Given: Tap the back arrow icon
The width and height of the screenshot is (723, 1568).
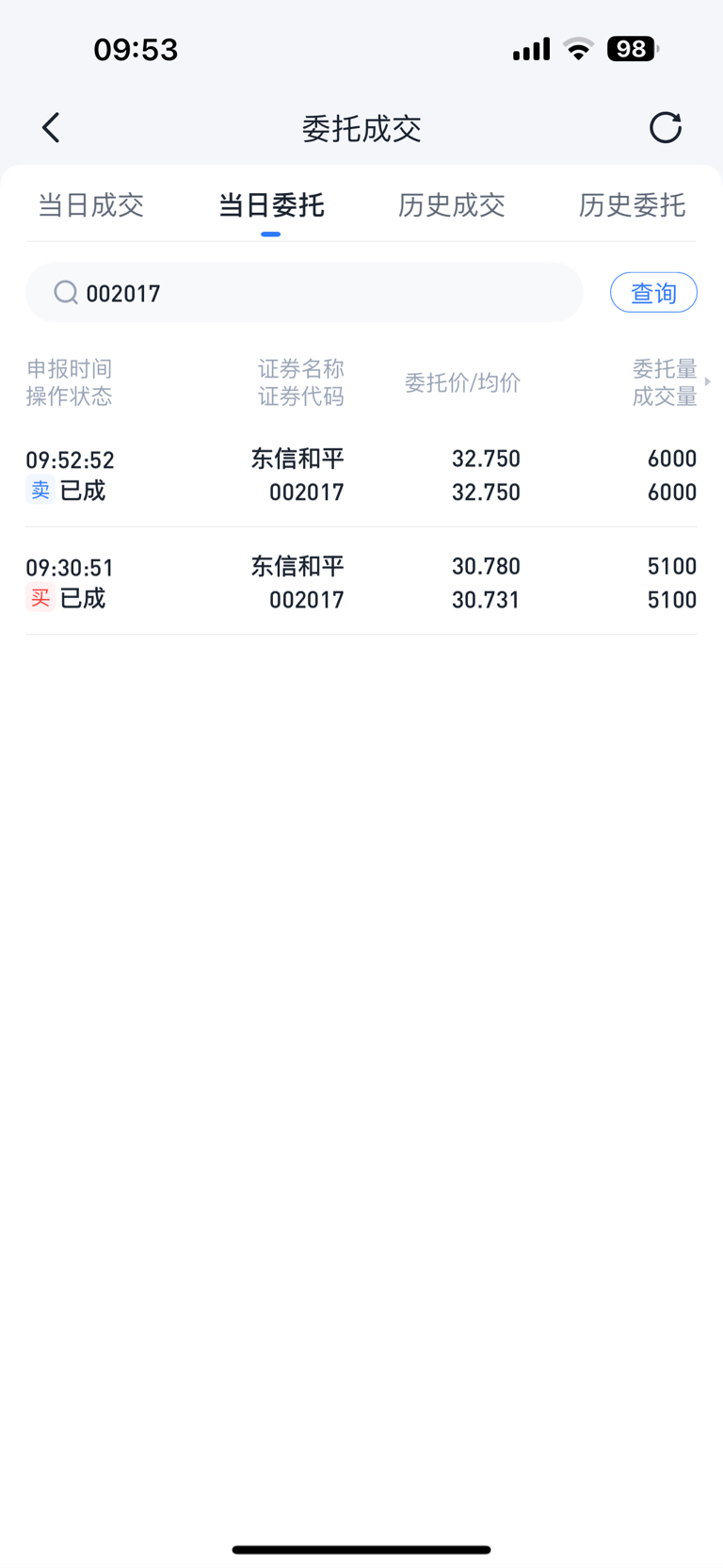Looking at the screenshot, I should coord(51,127).
